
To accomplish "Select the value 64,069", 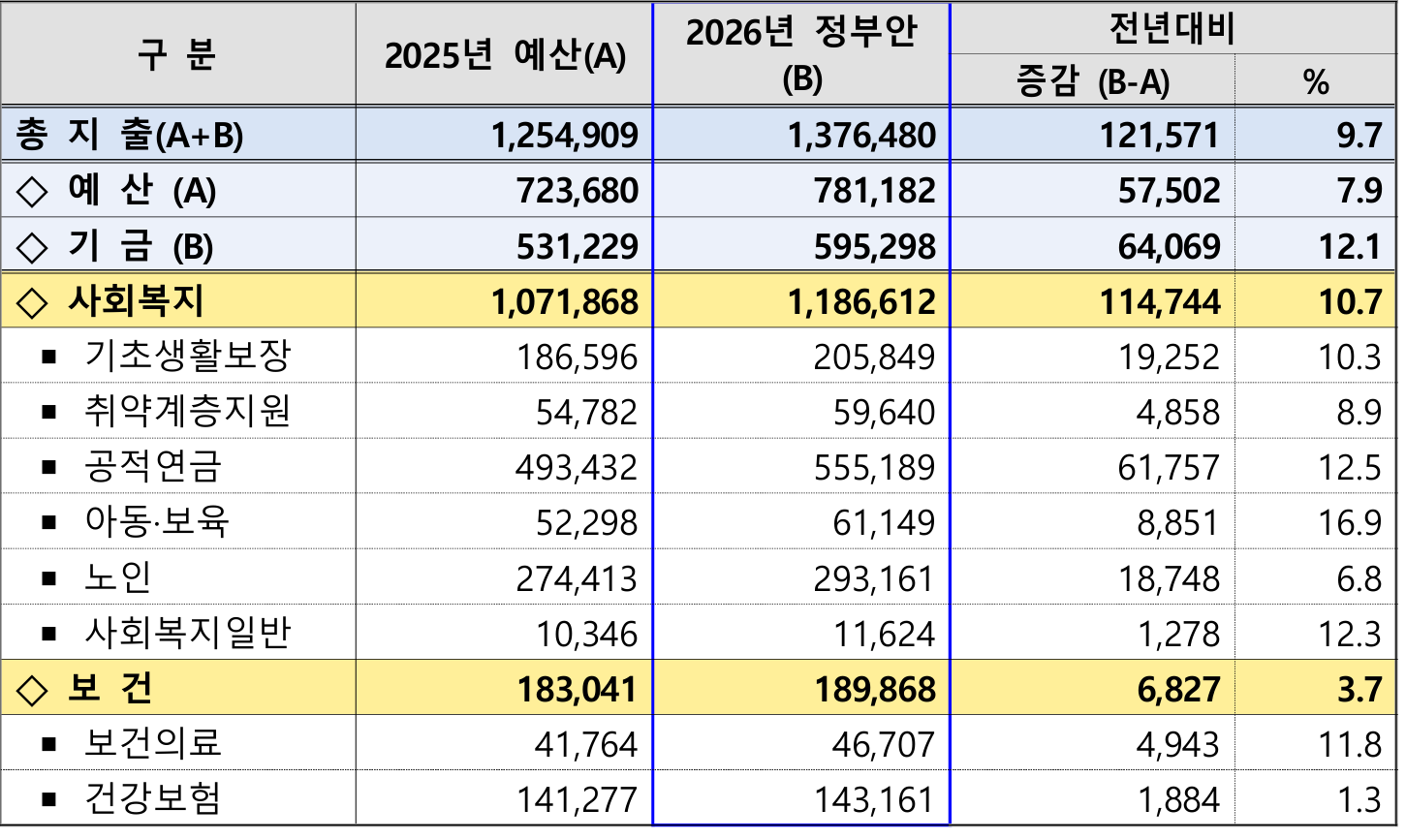I will (1170, 246).
